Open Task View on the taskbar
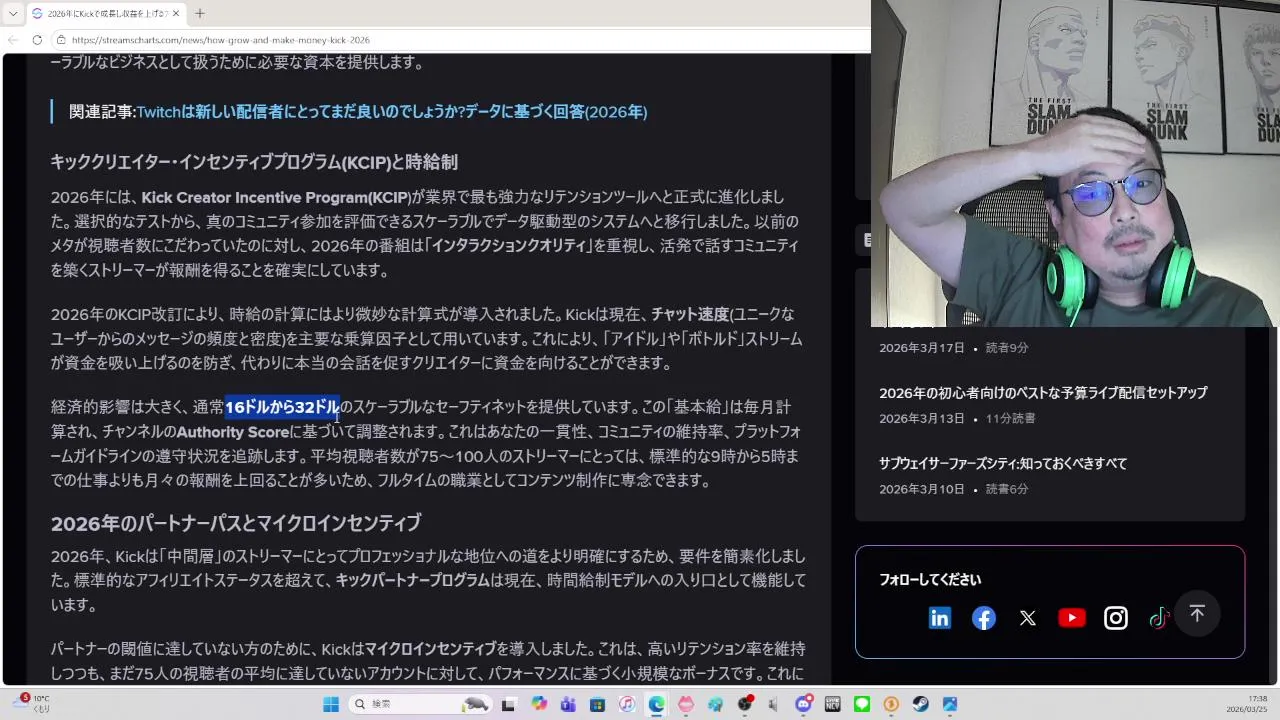Image resolution: width=1280 pixels, height=720 pixels. [508, 704]
